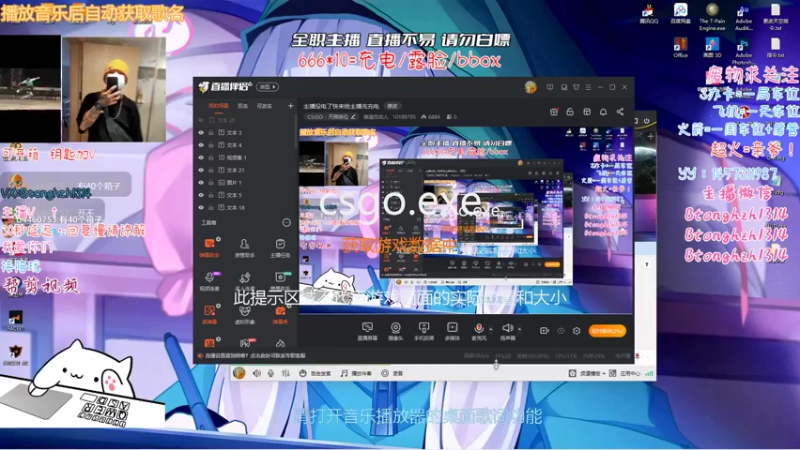This screenshot has width=800, height=450.
Task: Open the 虚拟形象 tool in the toolbox
Action: (x=244, y=315)
